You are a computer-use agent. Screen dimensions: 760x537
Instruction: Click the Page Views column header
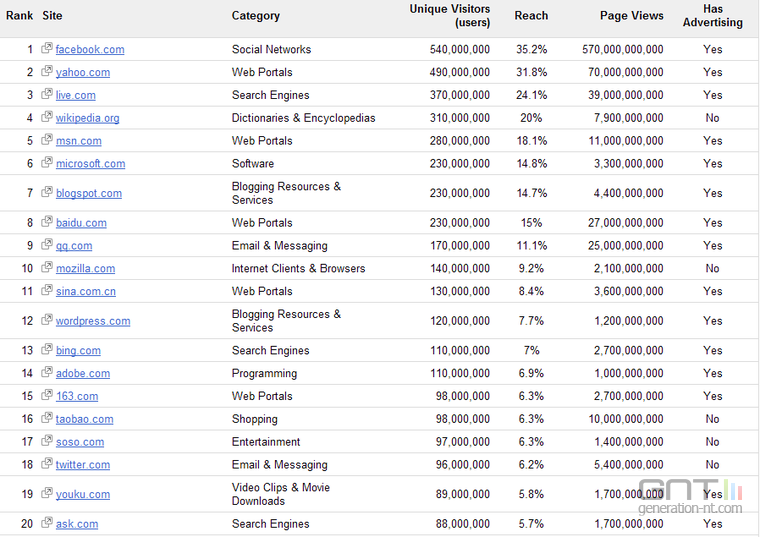(x=632, y=16)
